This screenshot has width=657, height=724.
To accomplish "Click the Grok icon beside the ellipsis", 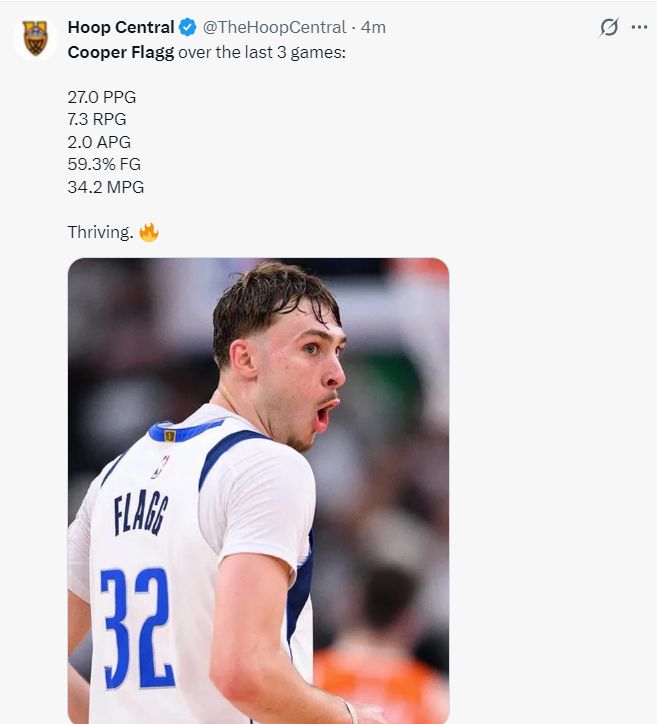I will point(608,27).
